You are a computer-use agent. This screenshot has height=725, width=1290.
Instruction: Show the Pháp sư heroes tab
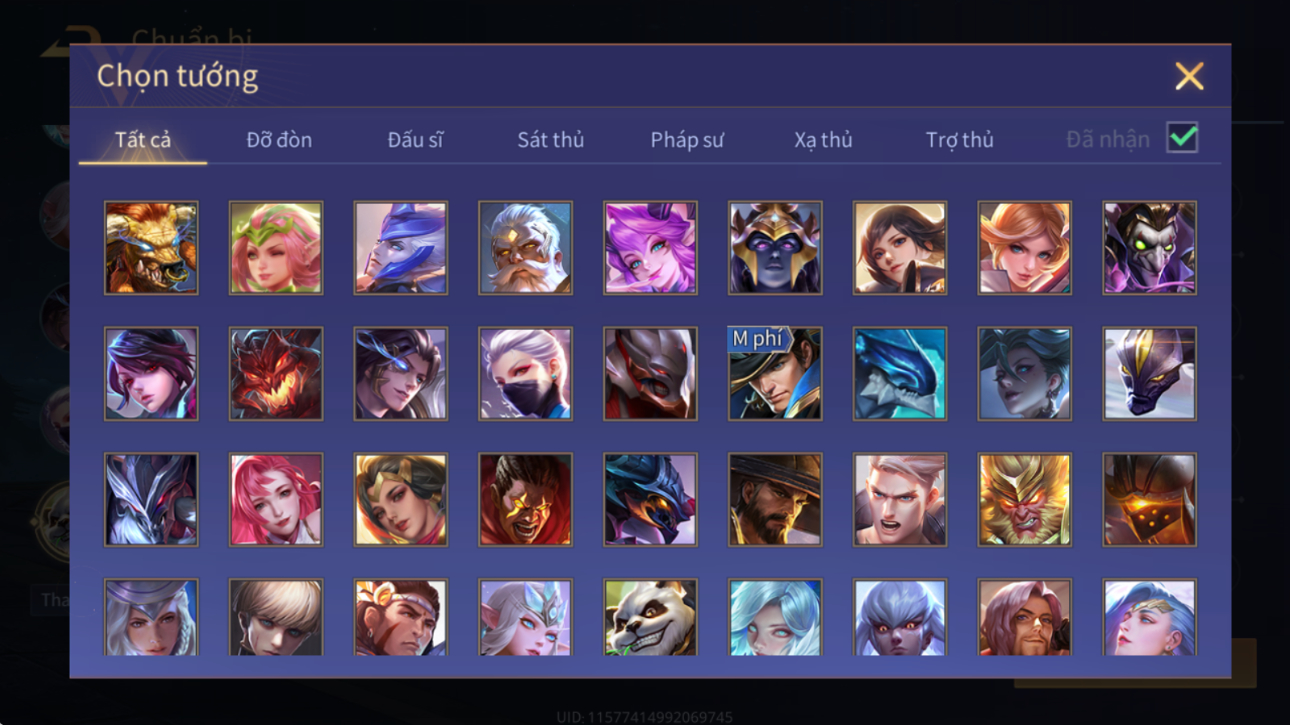click(x=686, y=140)
